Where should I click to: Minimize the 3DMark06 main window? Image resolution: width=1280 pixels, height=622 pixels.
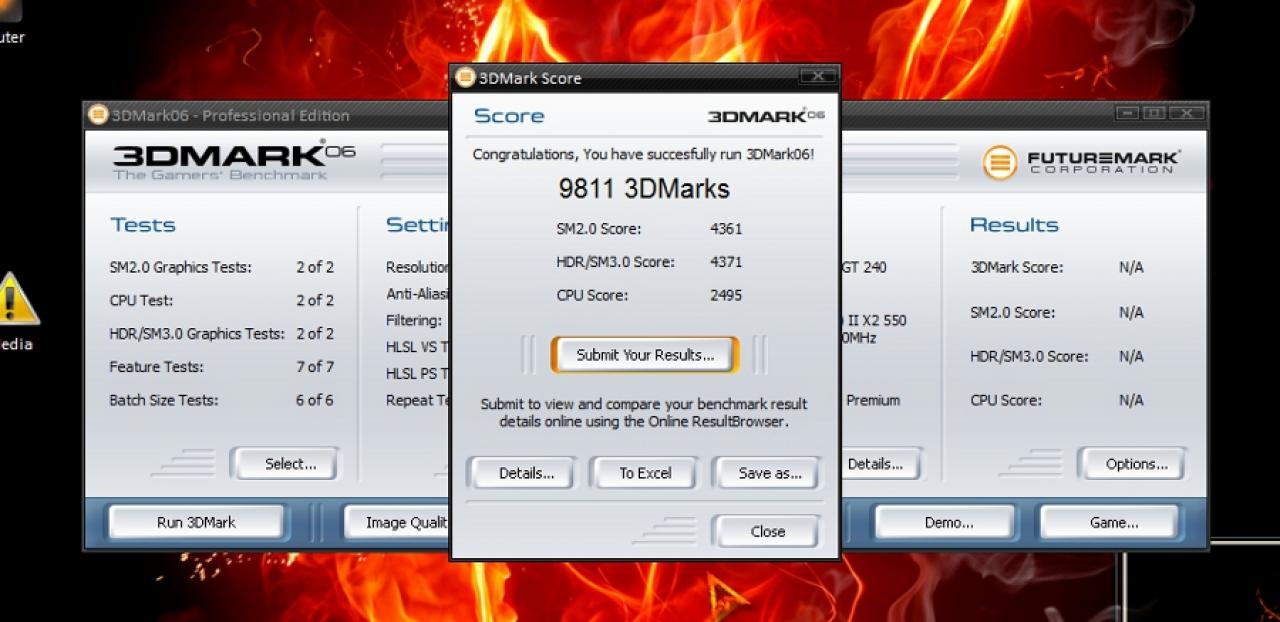coord(1127,113)
